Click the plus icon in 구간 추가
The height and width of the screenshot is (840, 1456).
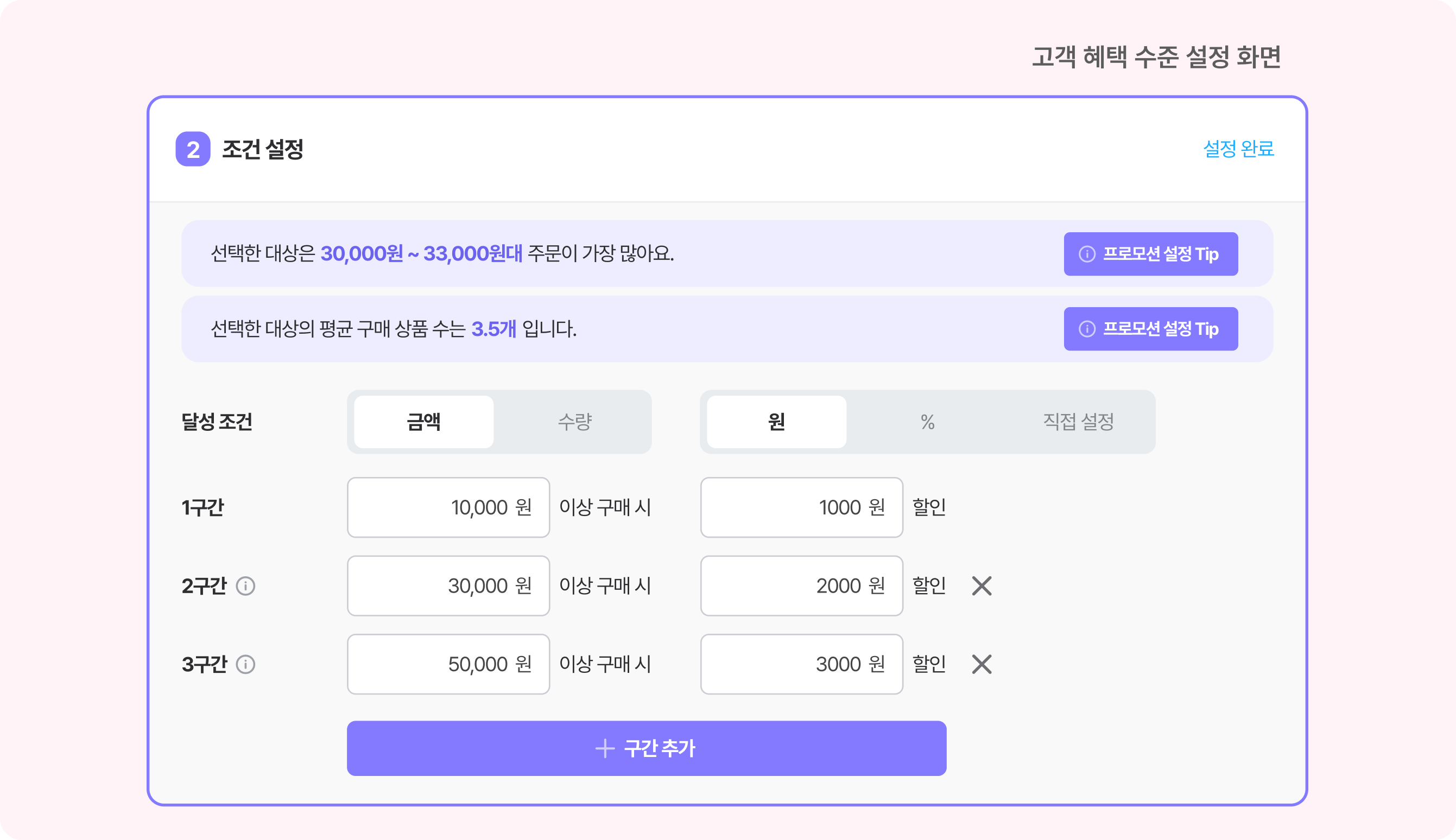605,748
